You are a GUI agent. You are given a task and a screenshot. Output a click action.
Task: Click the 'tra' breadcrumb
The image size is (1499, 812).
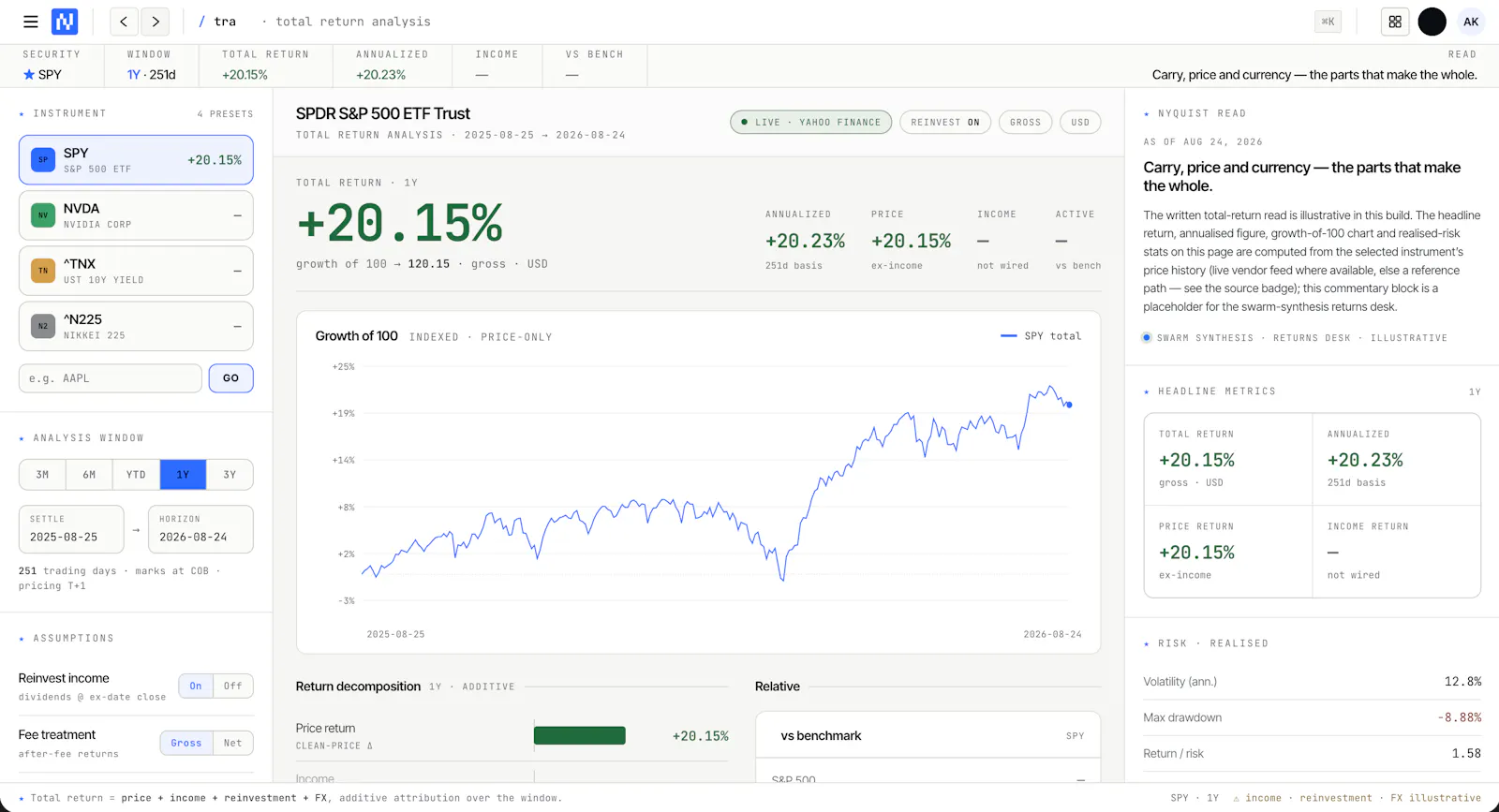pos(225,22)
